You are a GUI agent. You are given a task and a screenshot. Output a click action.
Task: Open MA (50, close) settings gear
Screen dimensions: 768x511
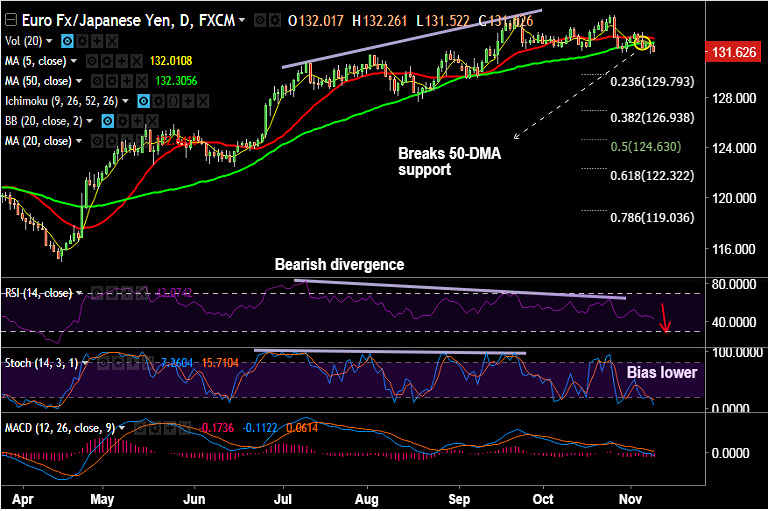(x=112, y=81)
